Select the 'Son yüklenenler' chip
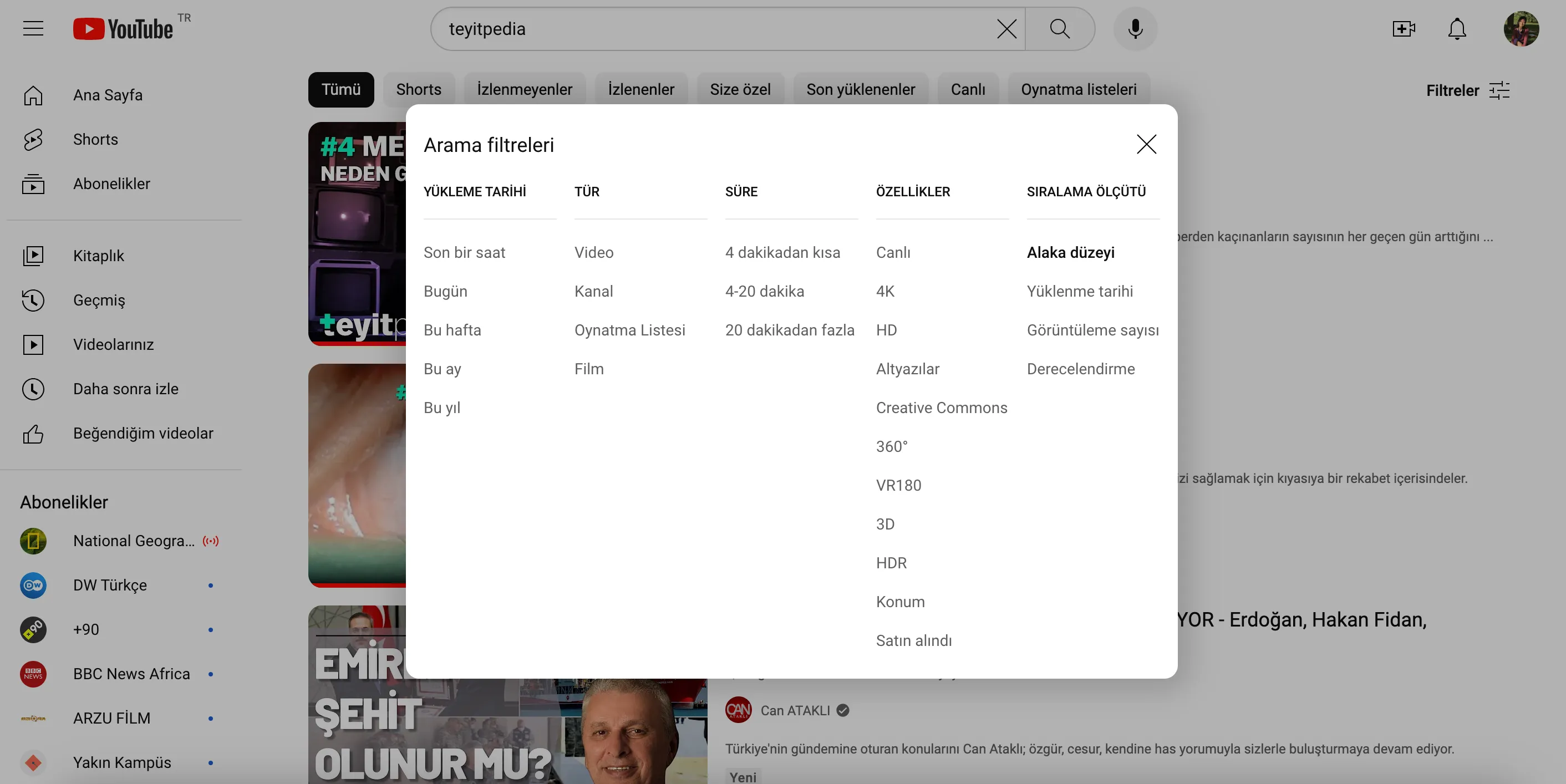The image size is (1566, 784). click(860, 89)
